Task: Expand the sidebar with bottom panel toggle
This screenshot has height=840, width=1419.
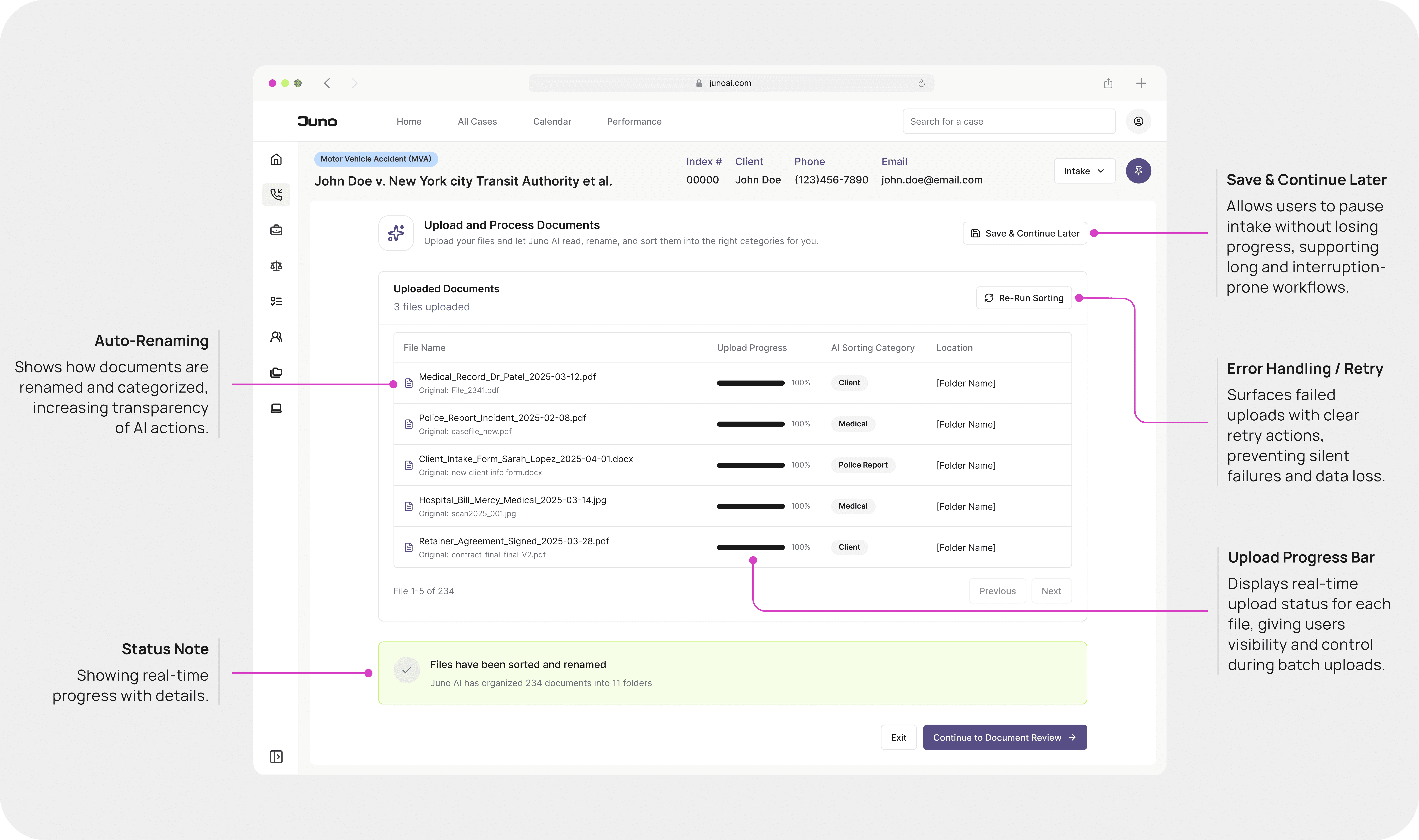Action: pos(276,757)
